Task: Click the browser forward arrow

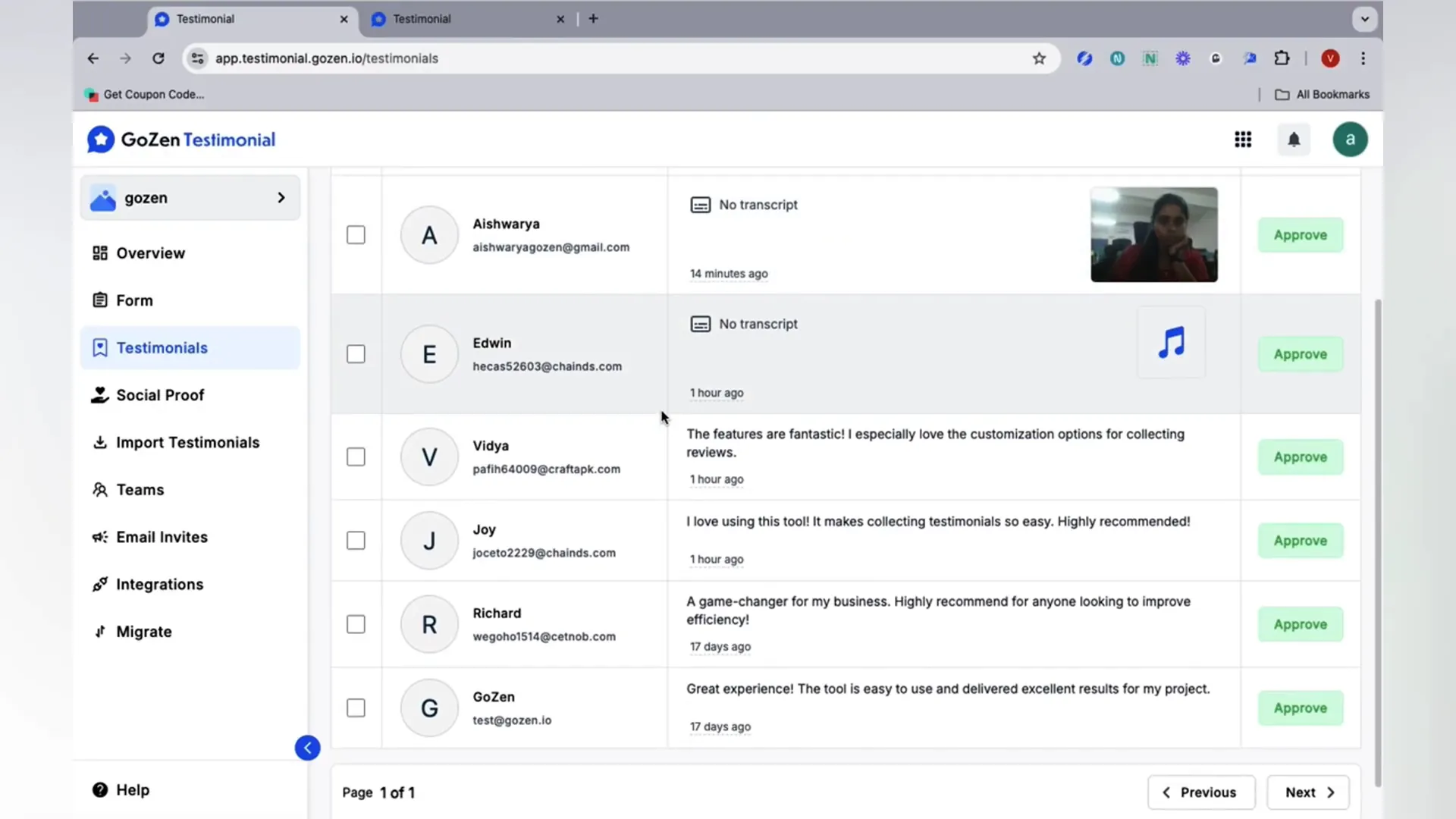Action: coord(125,58)
